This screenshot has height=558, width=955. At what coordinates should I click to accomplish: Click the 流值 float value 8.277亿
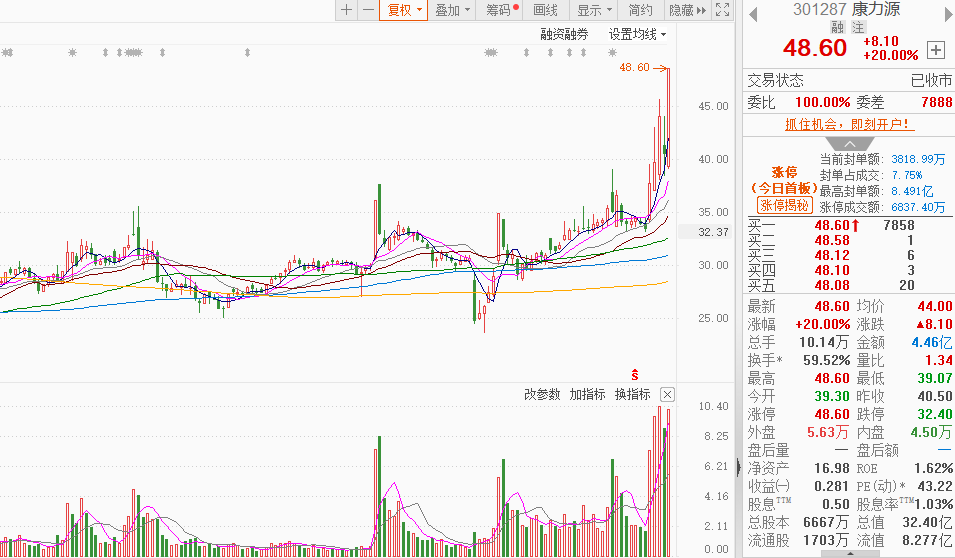pyautogui.click(x=927, y=540)
